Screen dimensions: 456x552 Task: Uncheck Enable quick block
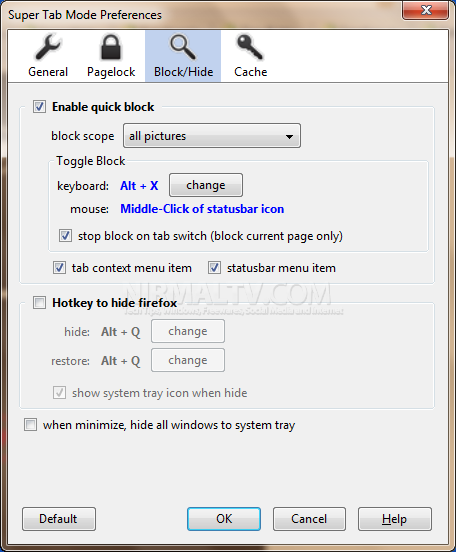point(39,106)
